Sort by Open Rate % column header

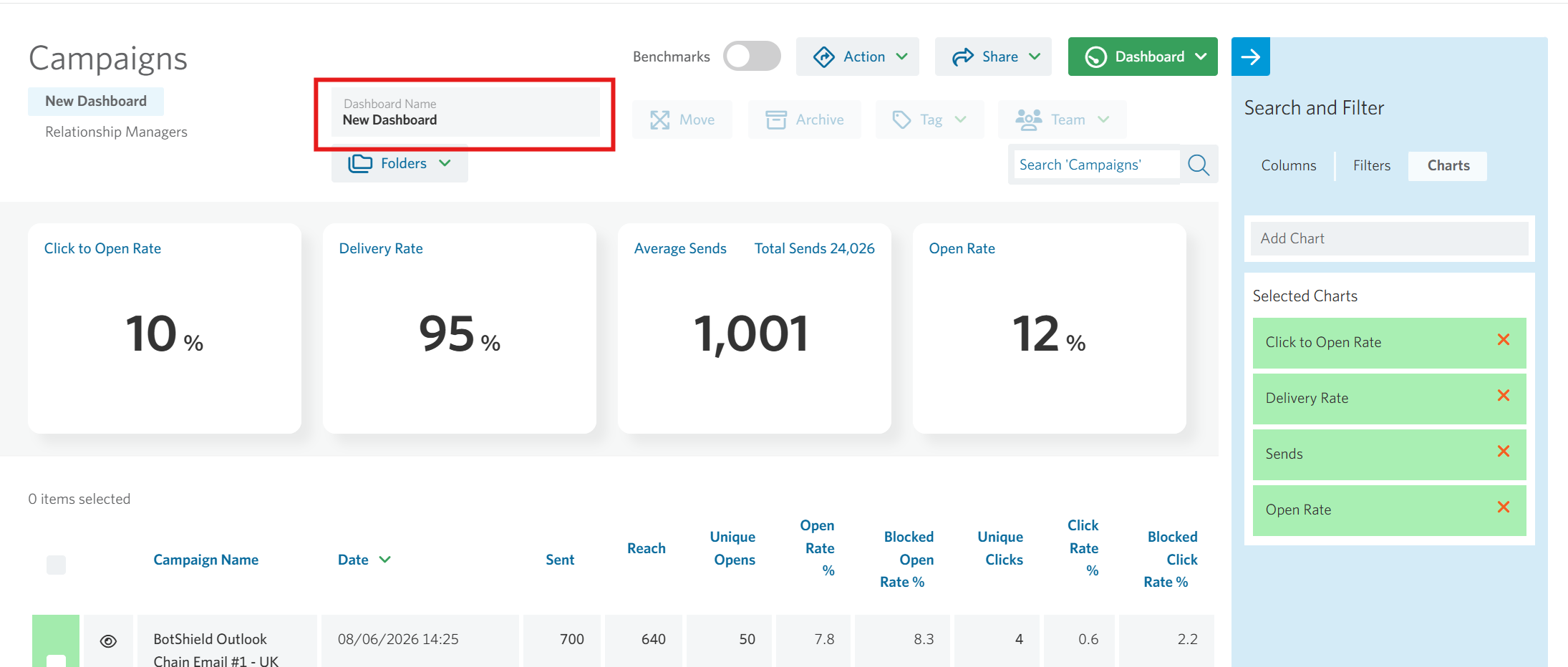coord(818,548)
